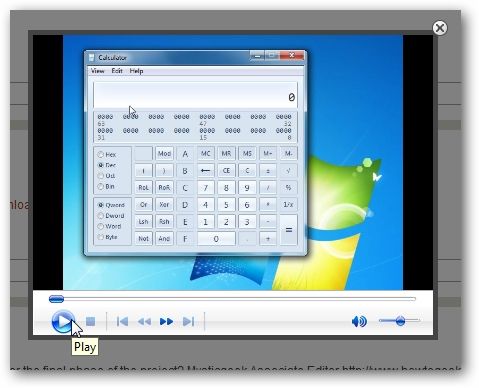Rewind the video

(144, 322)
